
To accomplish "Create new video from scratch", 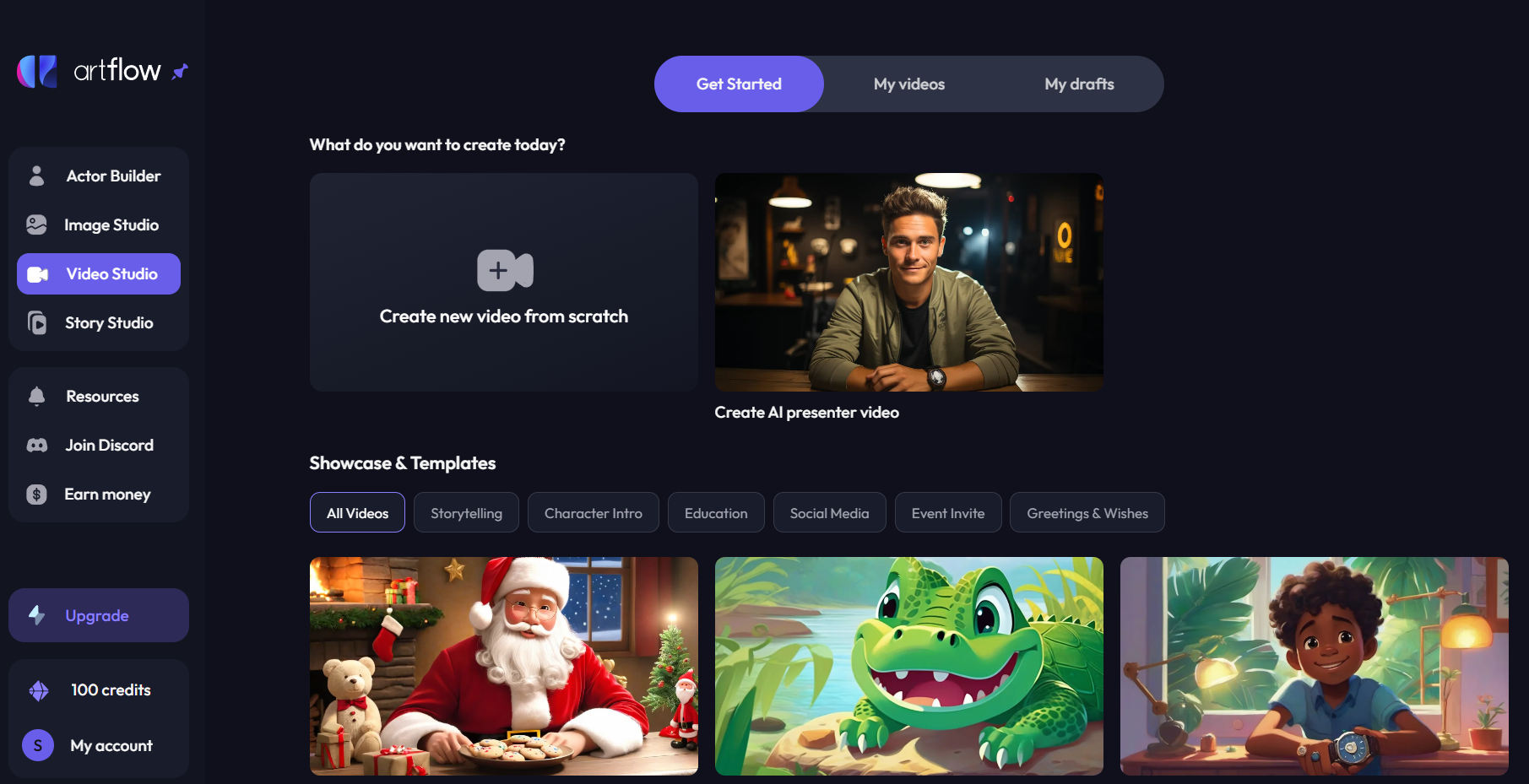I will [x=504, y=282].
